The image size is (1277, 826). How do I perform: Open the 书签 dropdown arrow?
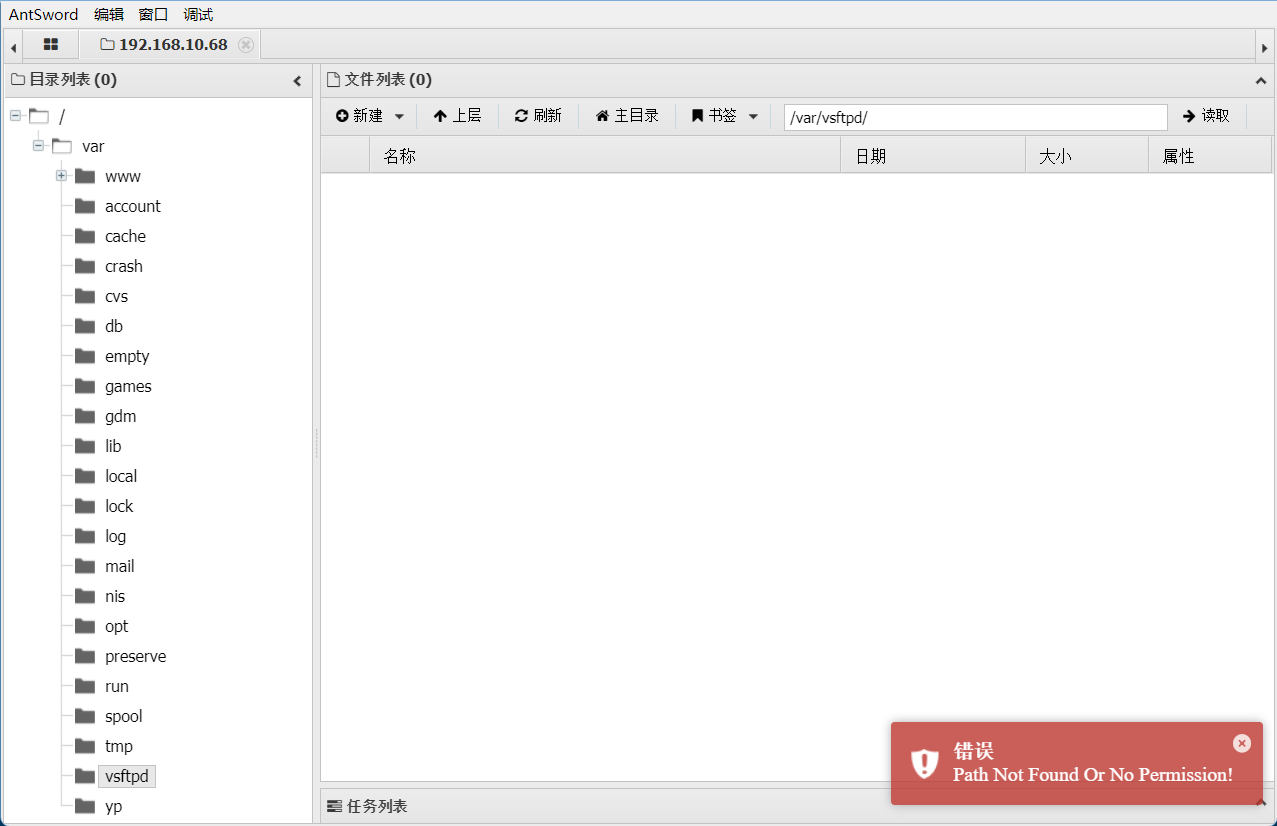coord(753,116)
